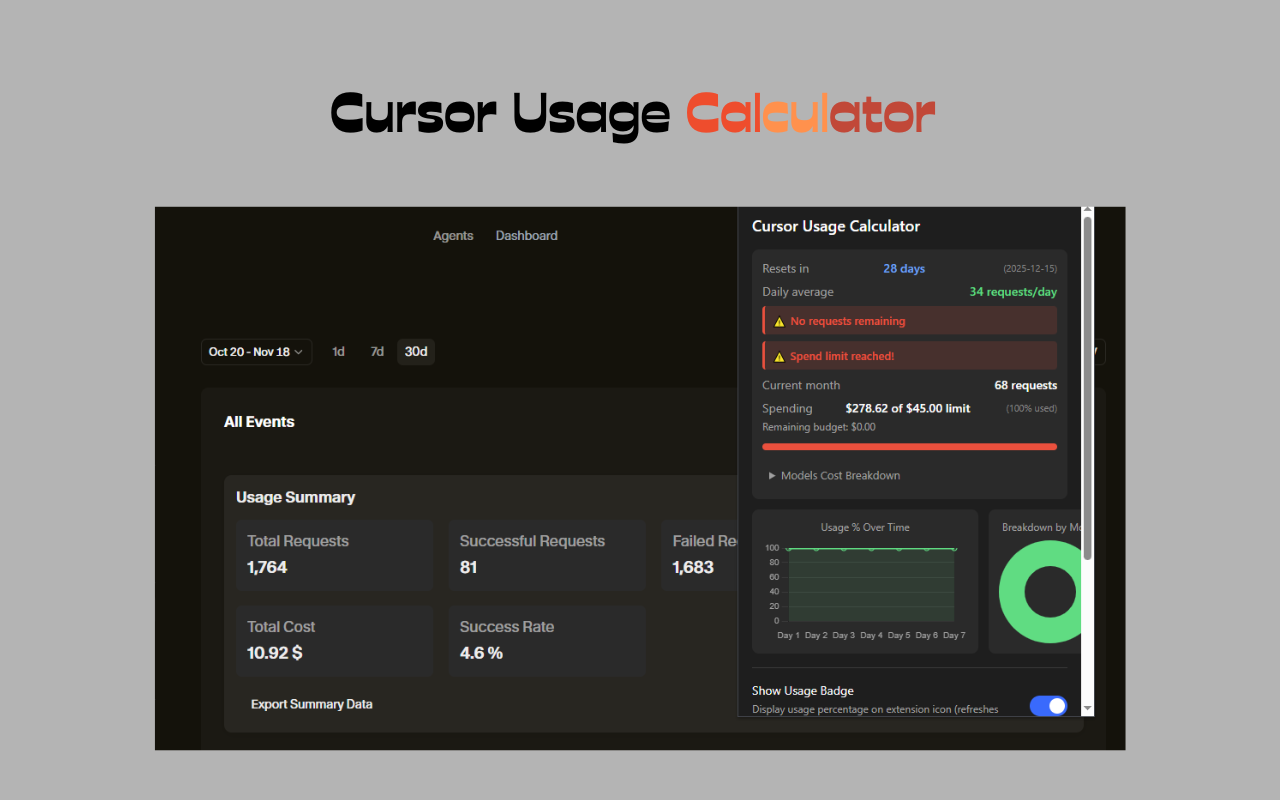Disable the Show Usage Badge toggle
Screen dimensions: 1280x800
coord(1048,705)
